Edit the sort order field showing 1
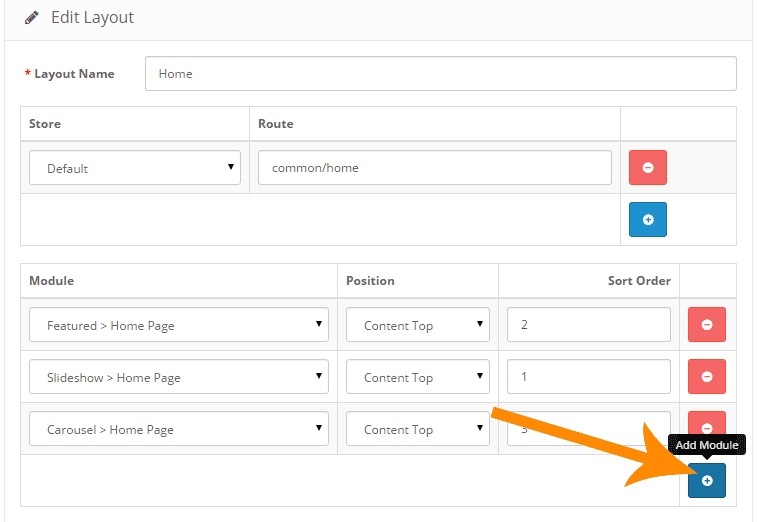The image size is (759, 522). pos(589,376)
